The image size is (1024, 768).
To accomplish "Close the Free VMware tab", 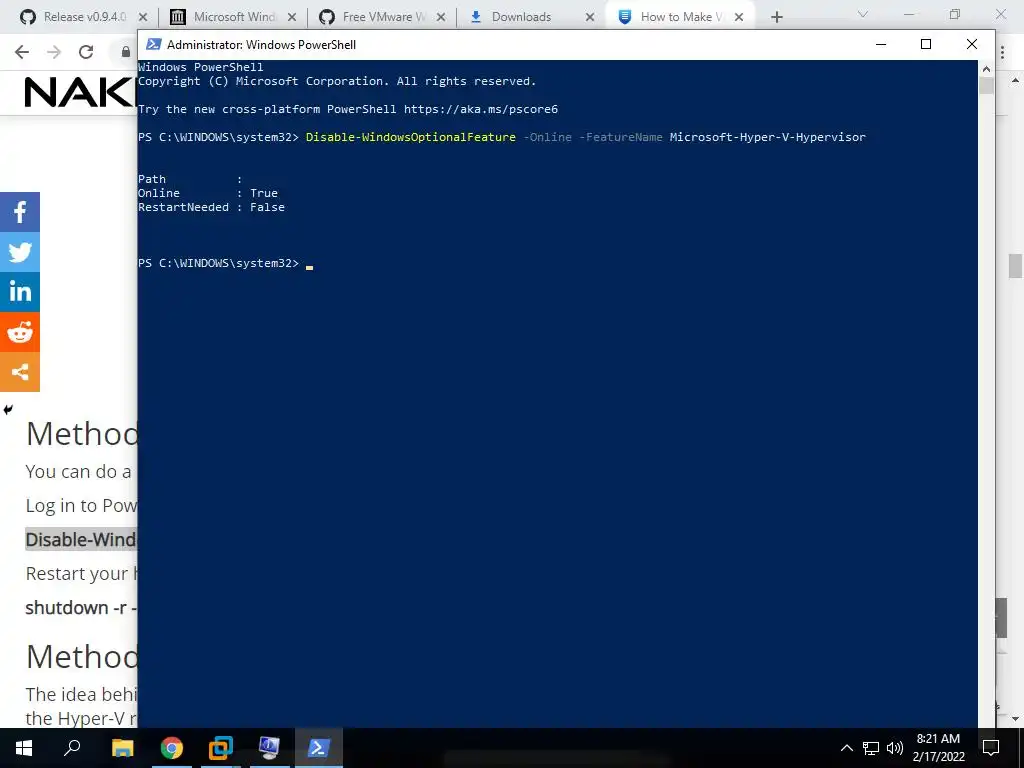I will (x=441, y=17).
